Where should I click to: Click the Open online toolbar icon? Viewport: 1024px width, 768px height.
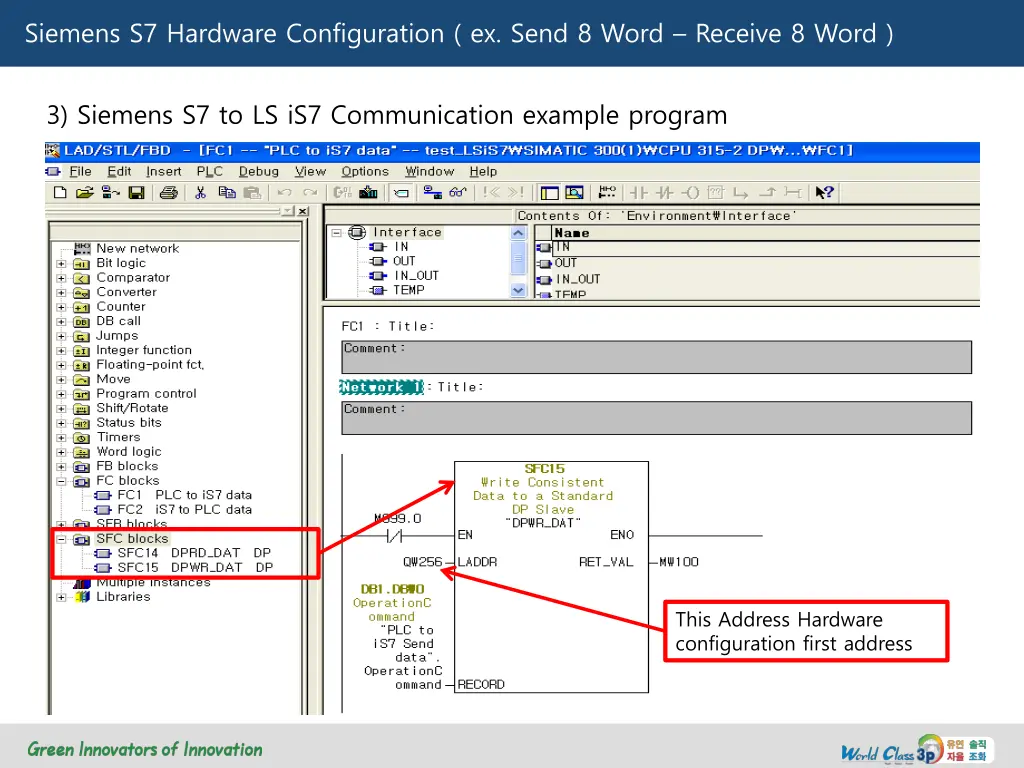click(x=110, y=193)
